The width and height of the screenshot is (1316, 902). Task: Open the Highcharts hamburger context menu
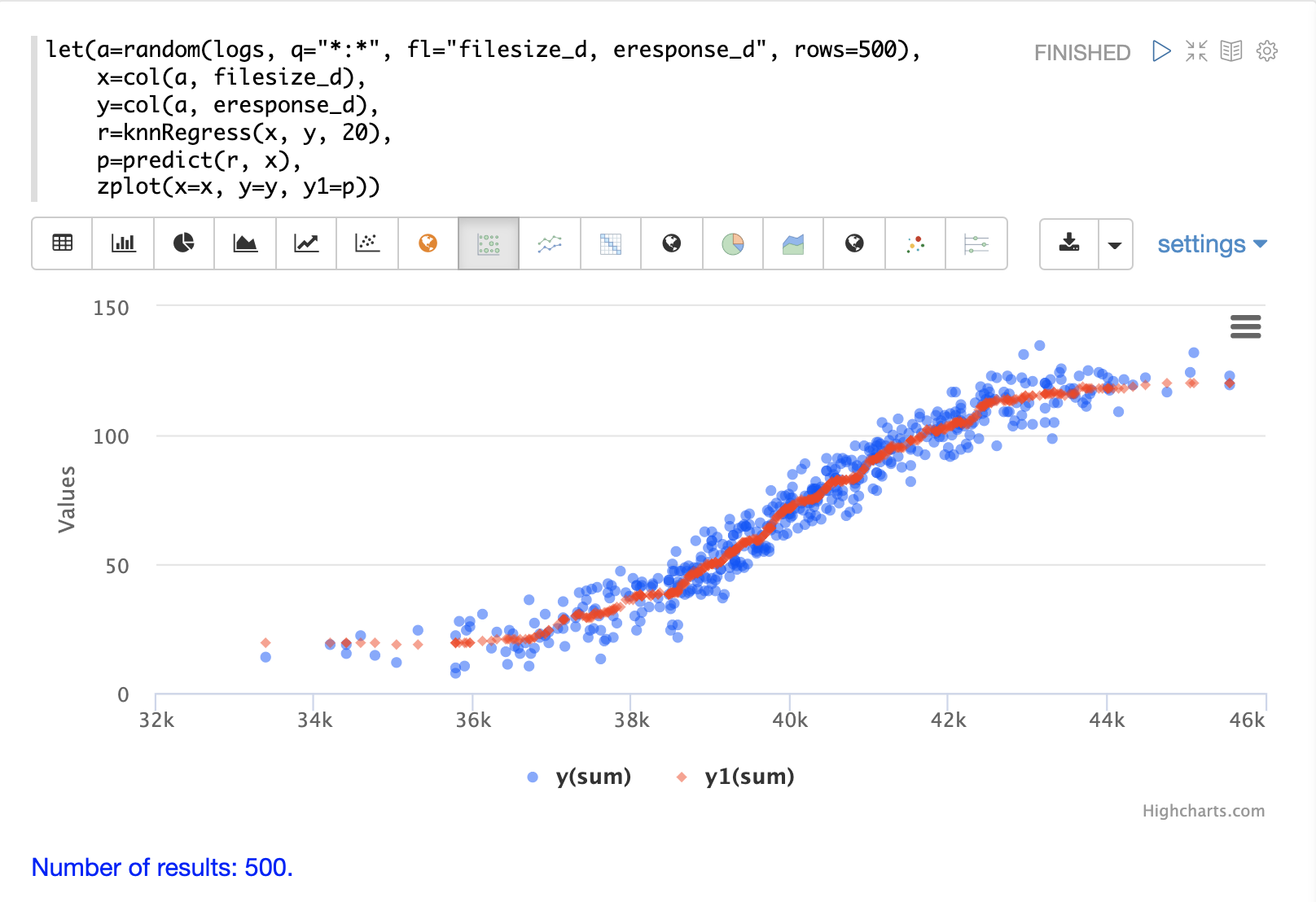tap(1245, 326)
